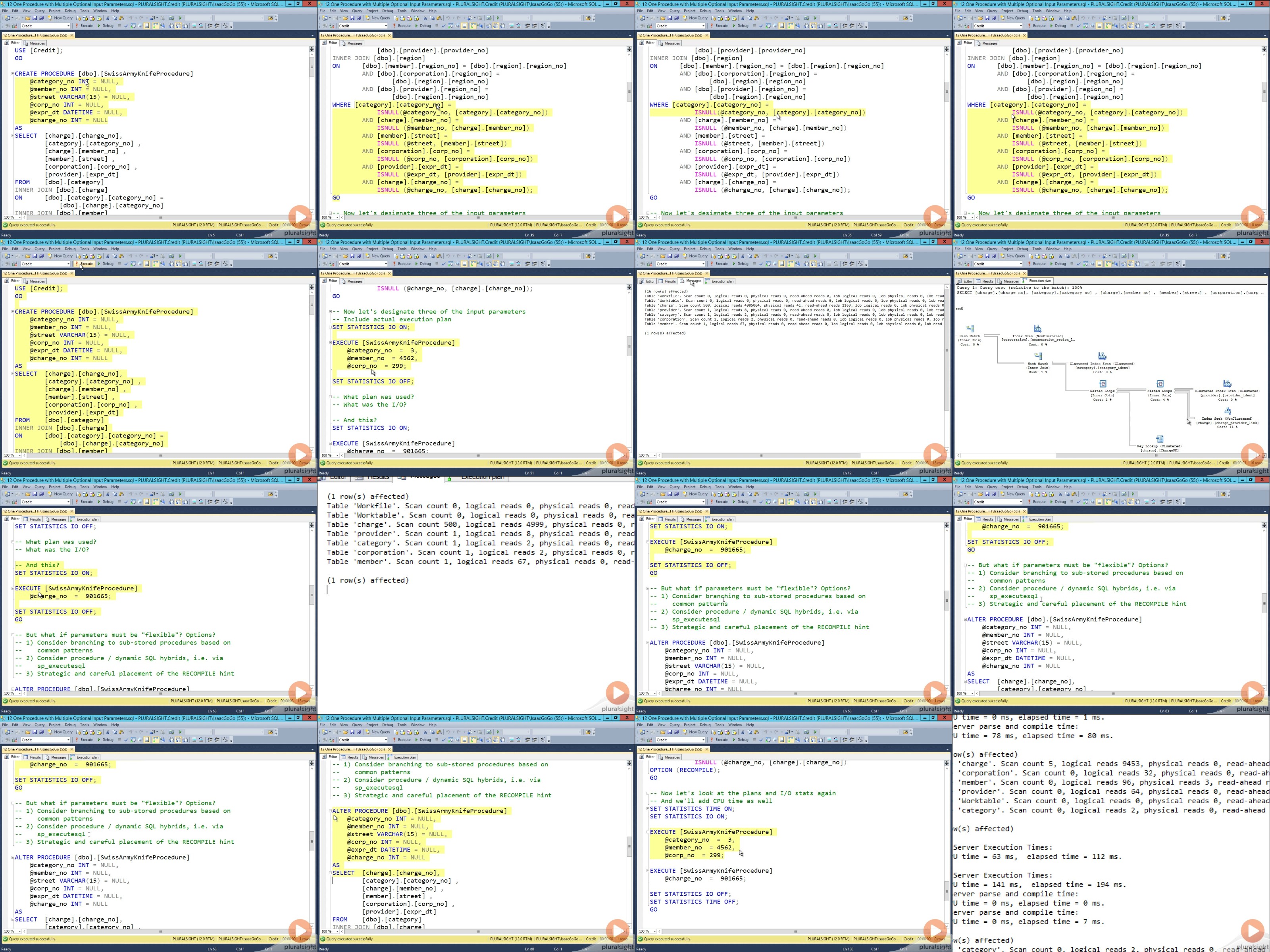
Task: Open the Debug menu in OPTION (RECOMPILE) window
Action: point(705,725)
